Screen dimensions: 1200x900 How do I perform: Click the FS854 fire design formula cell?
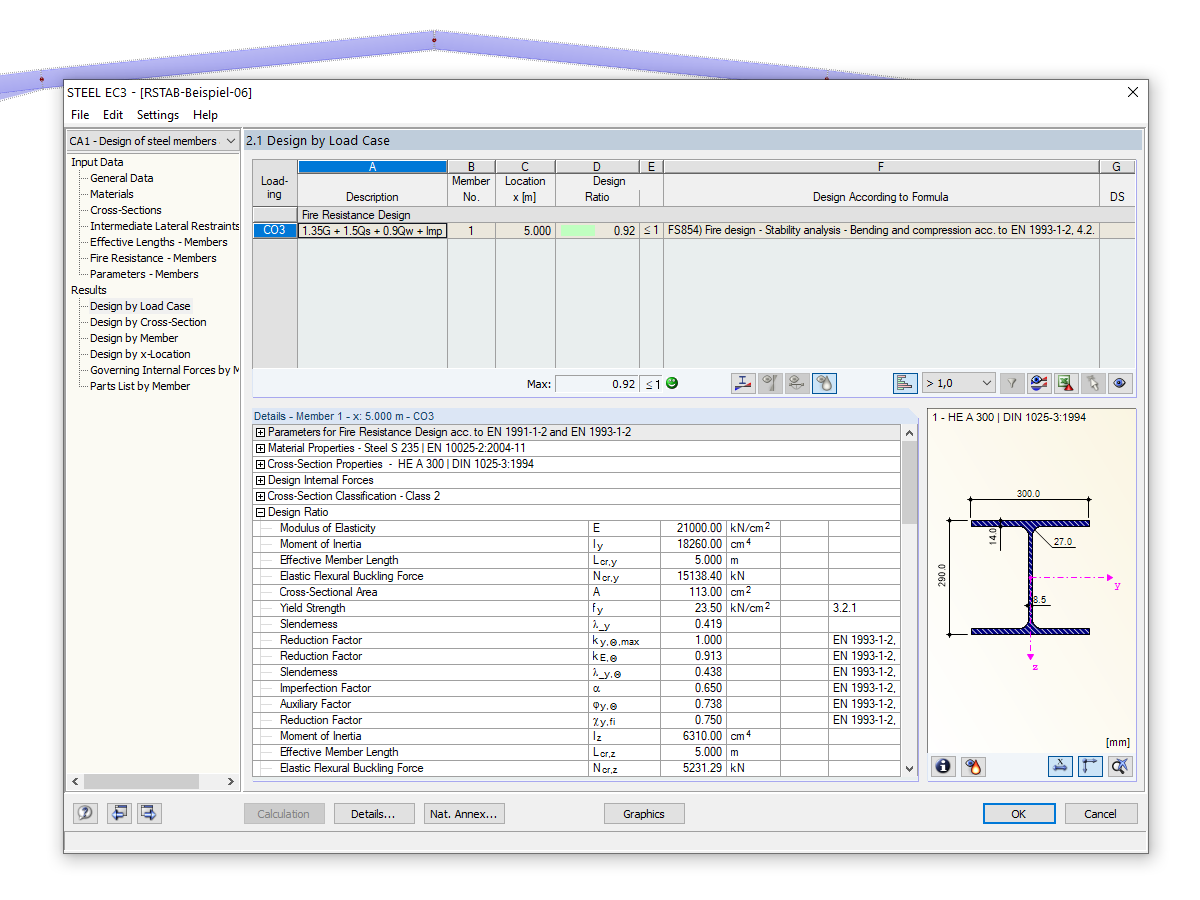click(881, 230)
